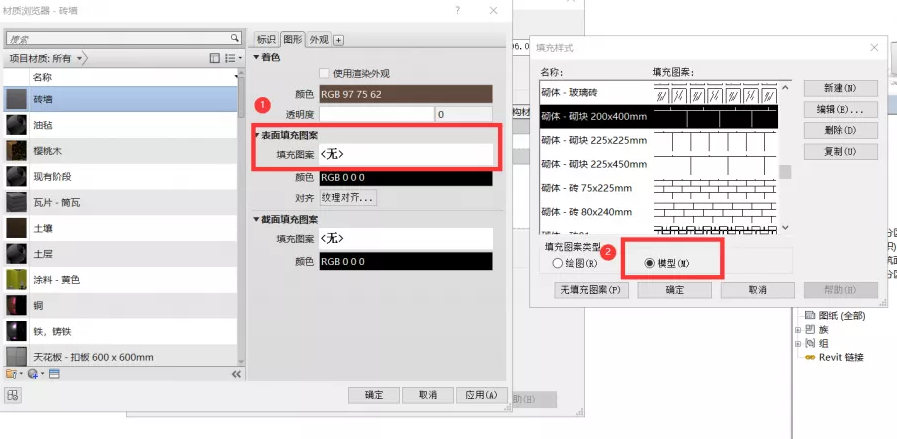
Task: Select the 油毡 material row
Action: coord(120,125)
